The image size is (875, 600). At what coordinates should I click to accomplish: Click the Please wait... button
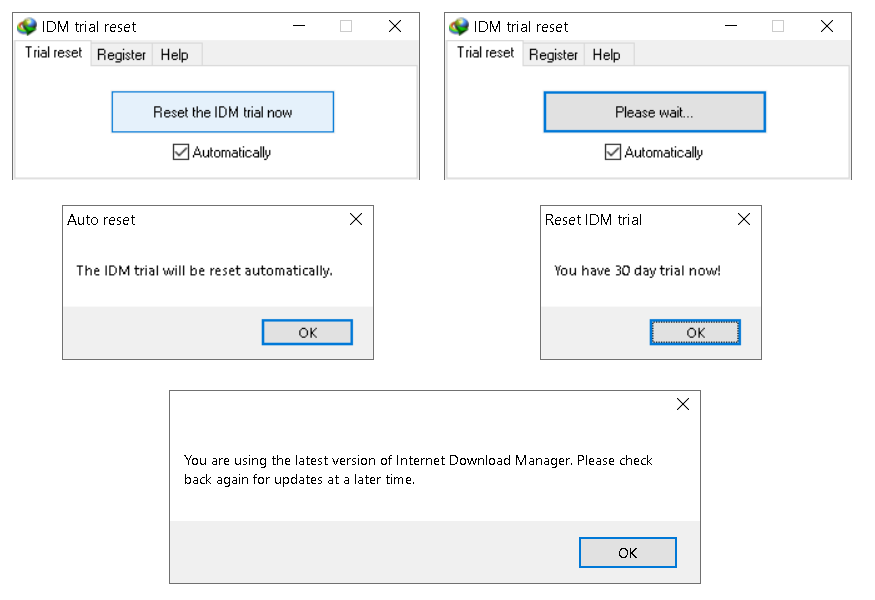pyautogui.click(x=654, y=112)
